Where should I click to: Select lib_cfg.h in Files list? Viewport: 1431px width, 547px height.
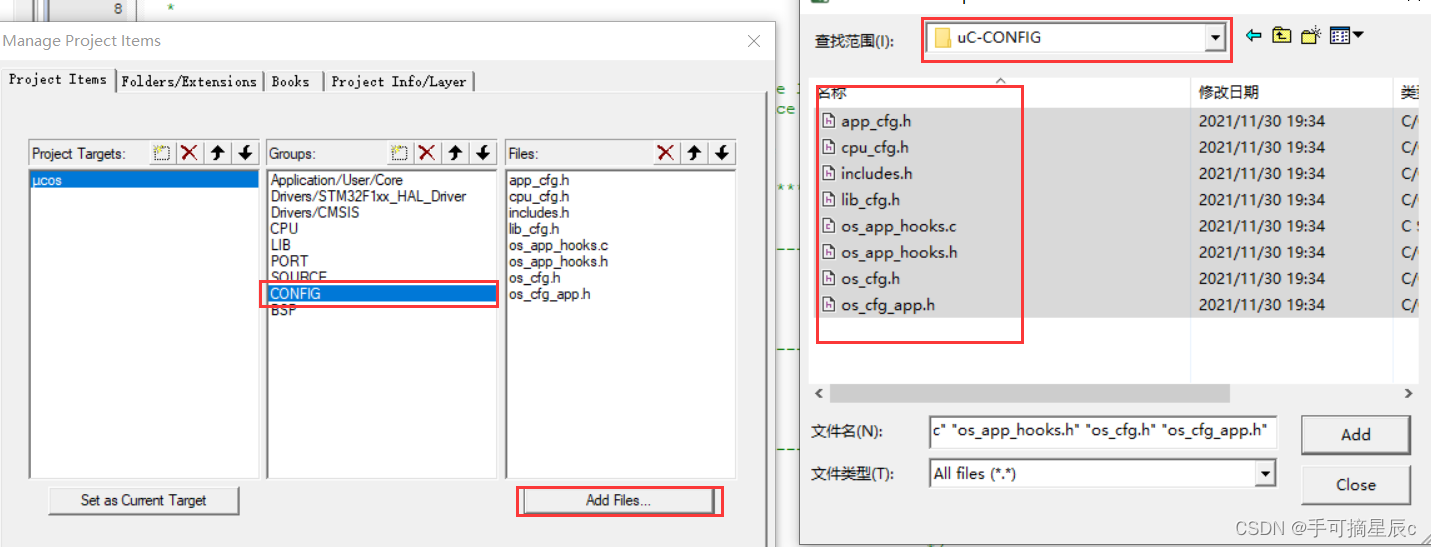[536, 228]
